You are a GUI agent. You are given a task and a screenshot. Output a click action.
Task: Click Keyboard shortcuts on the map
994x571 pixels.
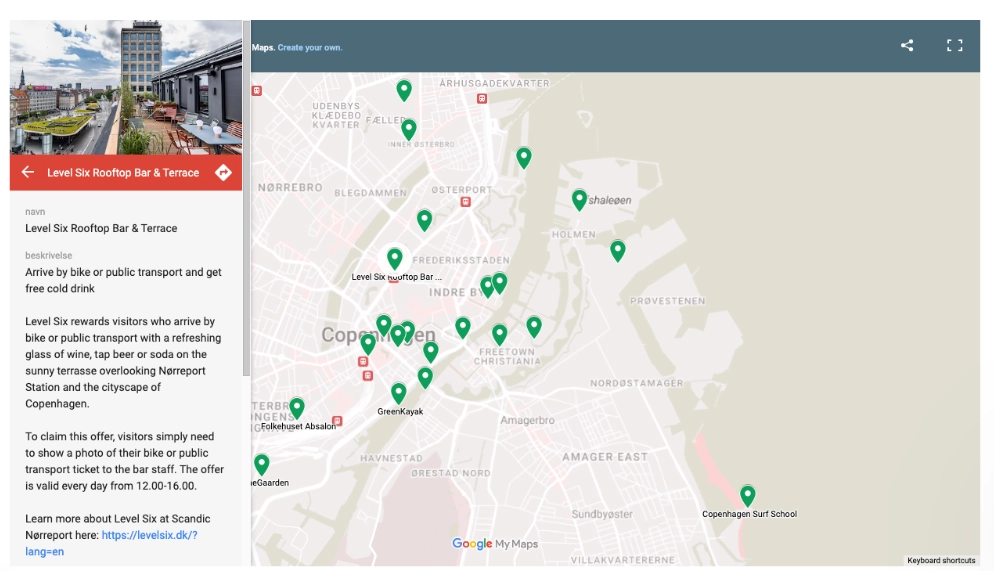[941, 560]
